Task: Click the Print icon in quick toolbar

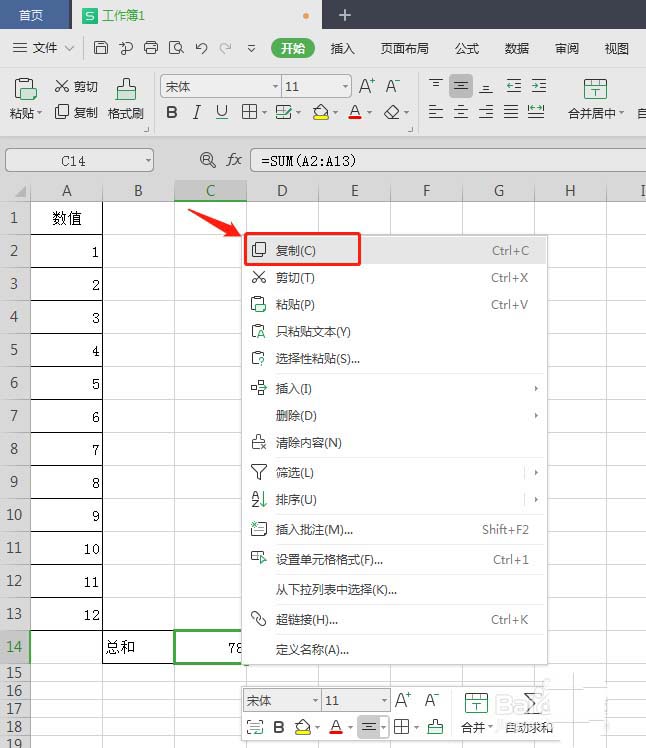Action: pyautogui.click(x=151, y=48)
